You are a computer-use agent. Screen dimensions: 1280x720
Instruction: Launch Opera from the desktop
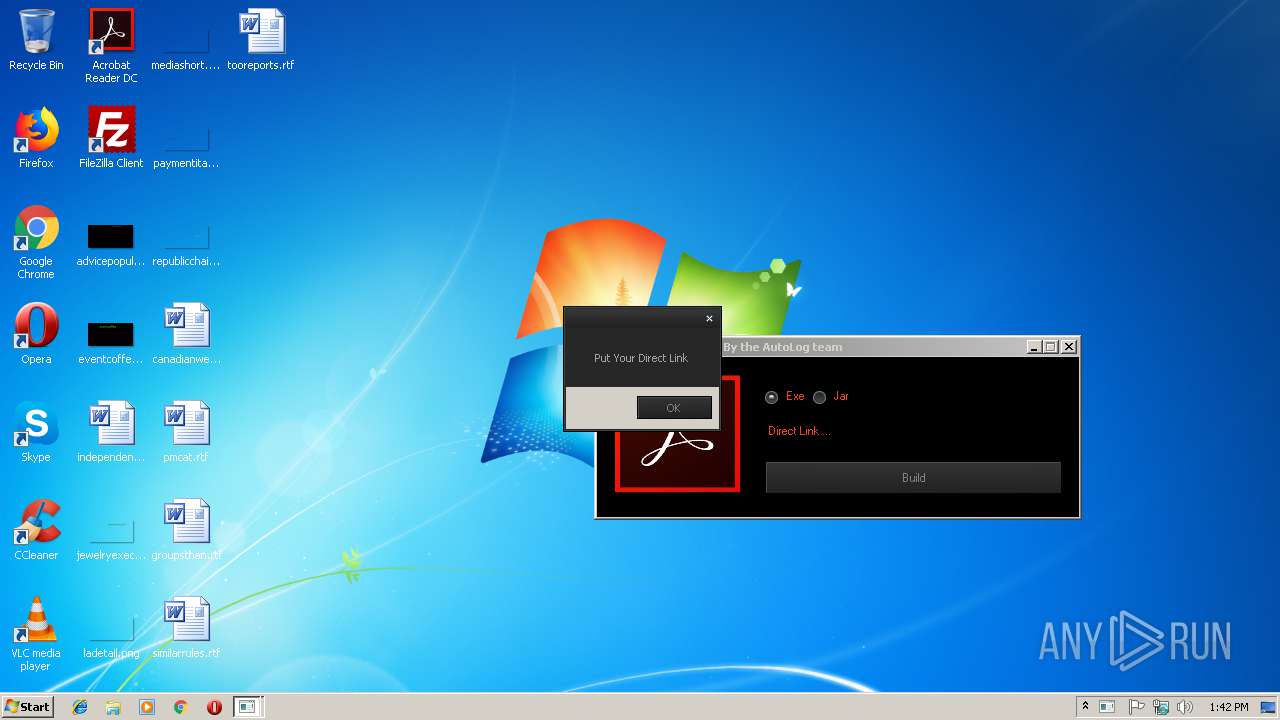tap(36, 334)
